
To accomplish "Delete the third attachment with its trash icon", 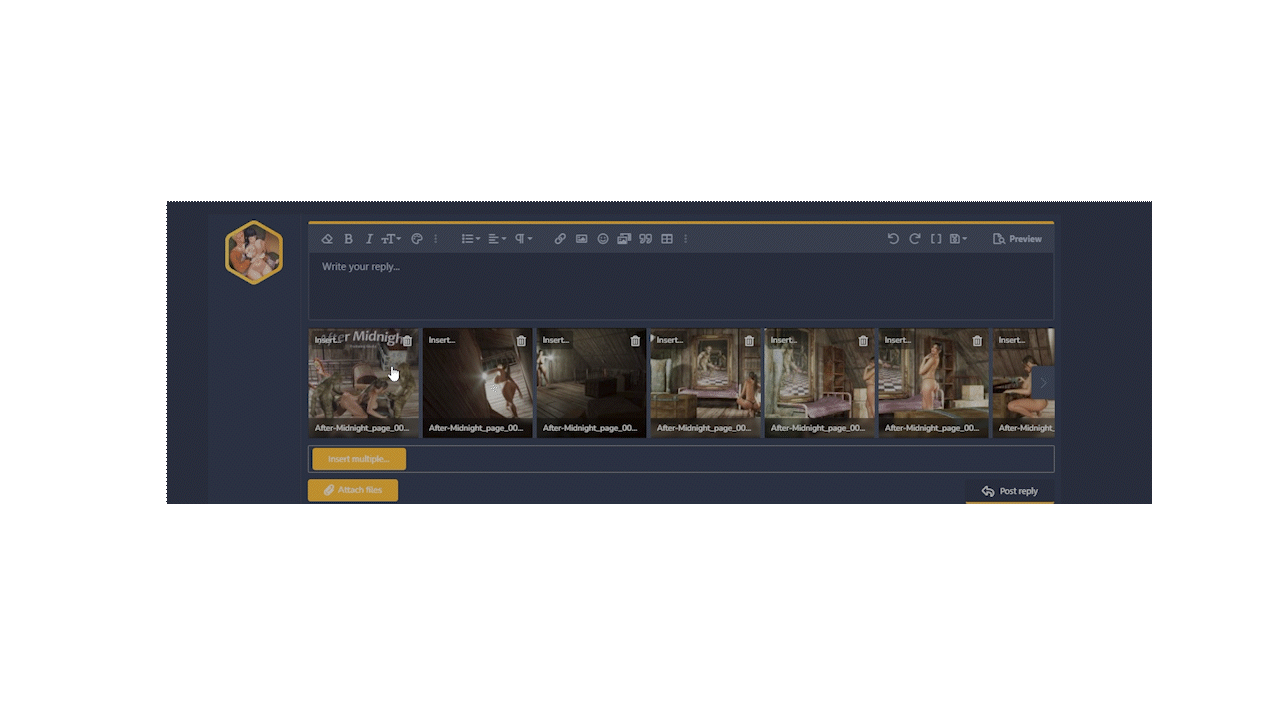I will (x=635, y=341).
